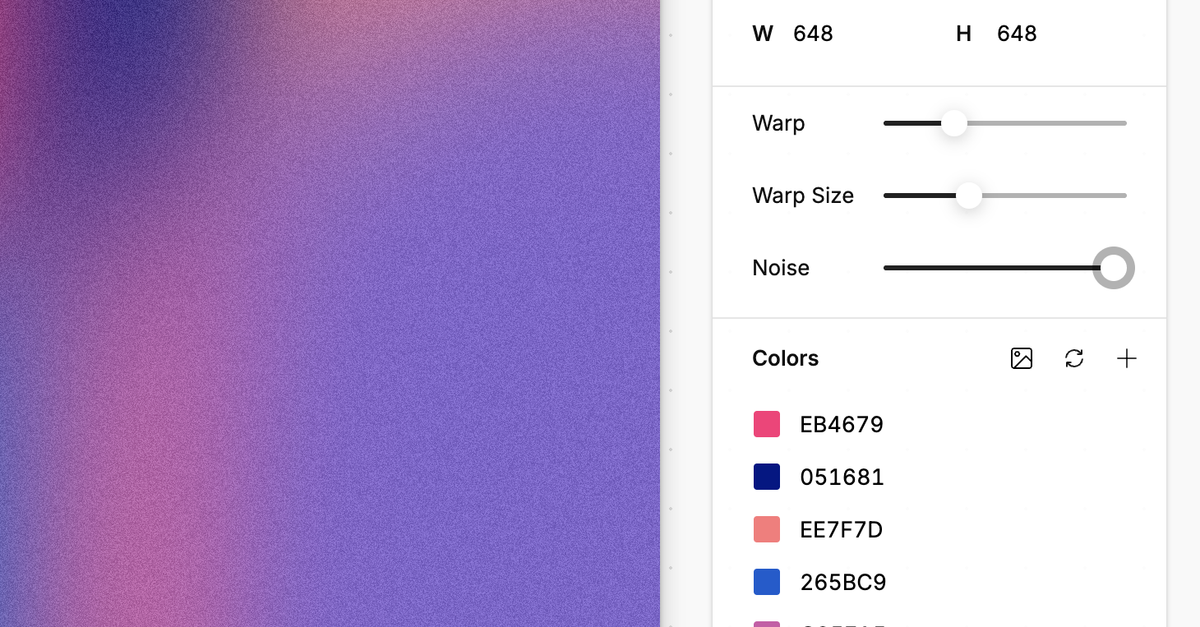Click the Colors section heading
Viewport: 1200px width, 627px height.
[785, 358]
